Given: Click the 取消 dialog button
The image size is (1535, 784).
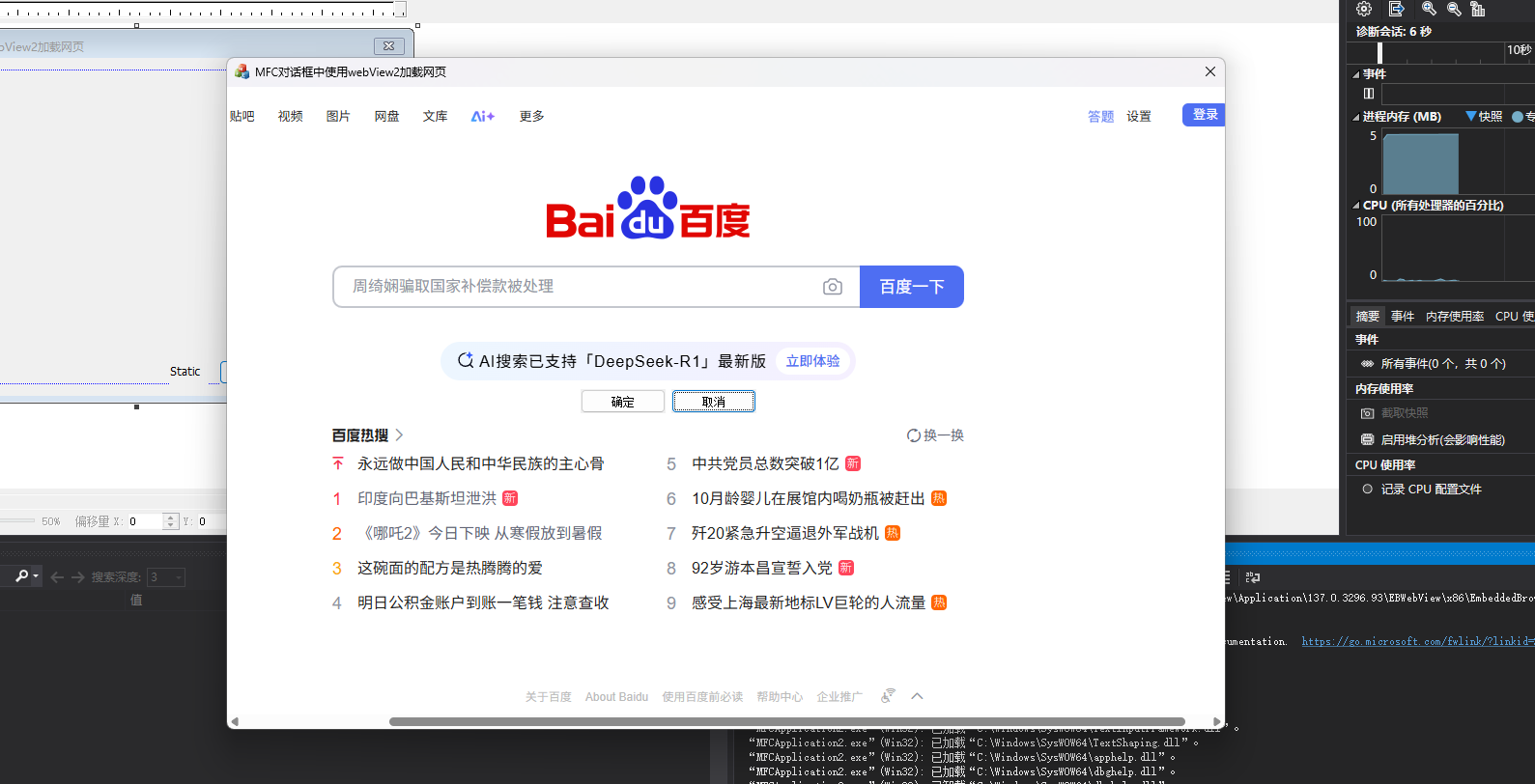Looking at the screenshot, I should tap(714, 402).
